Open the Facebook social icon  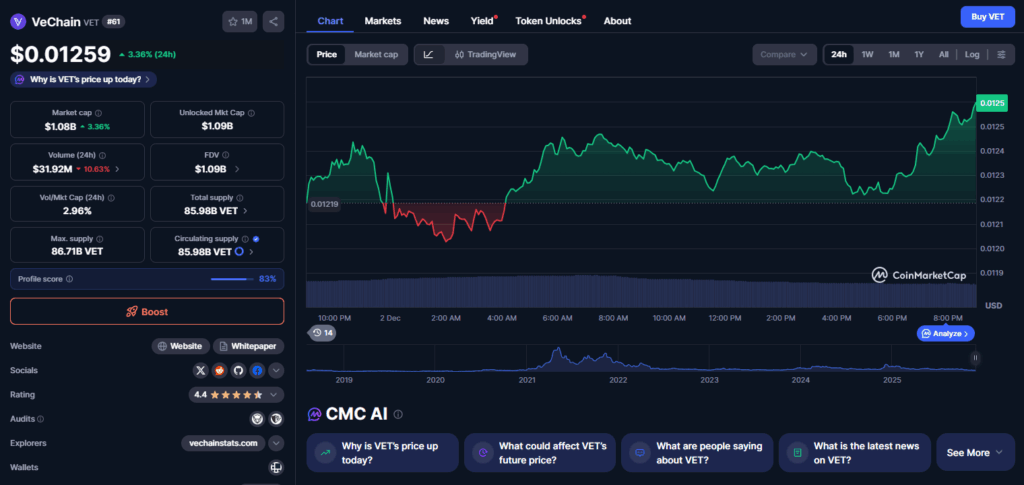click(257, 370)
